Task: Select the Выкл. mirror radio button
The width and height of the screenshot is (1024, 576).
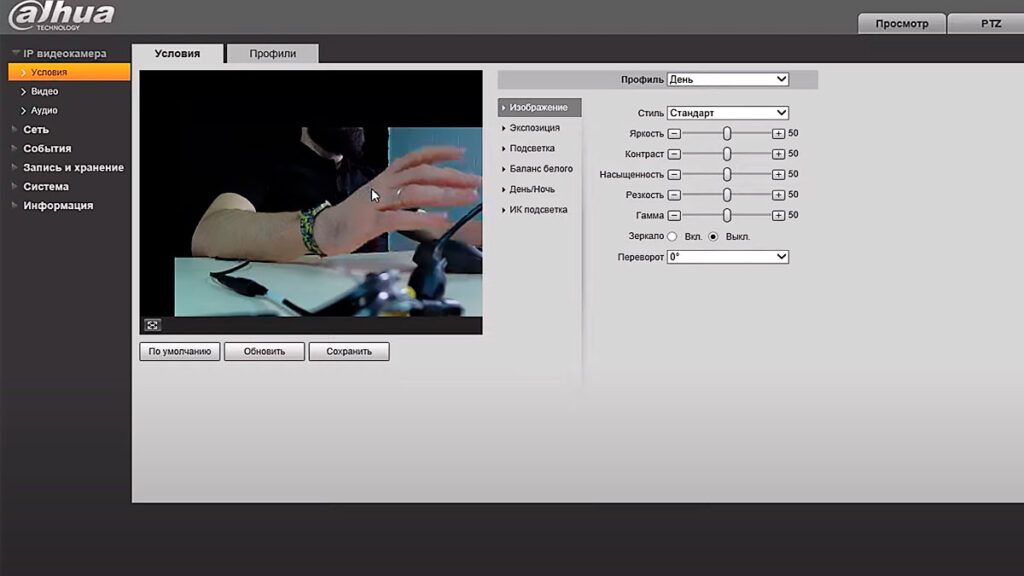Action: click(713, 236)
